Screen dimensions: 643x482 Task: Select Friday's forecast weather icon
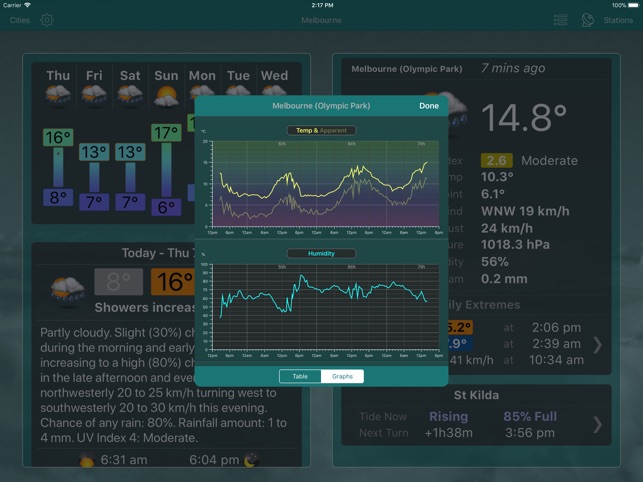click(x=94, y=95)
